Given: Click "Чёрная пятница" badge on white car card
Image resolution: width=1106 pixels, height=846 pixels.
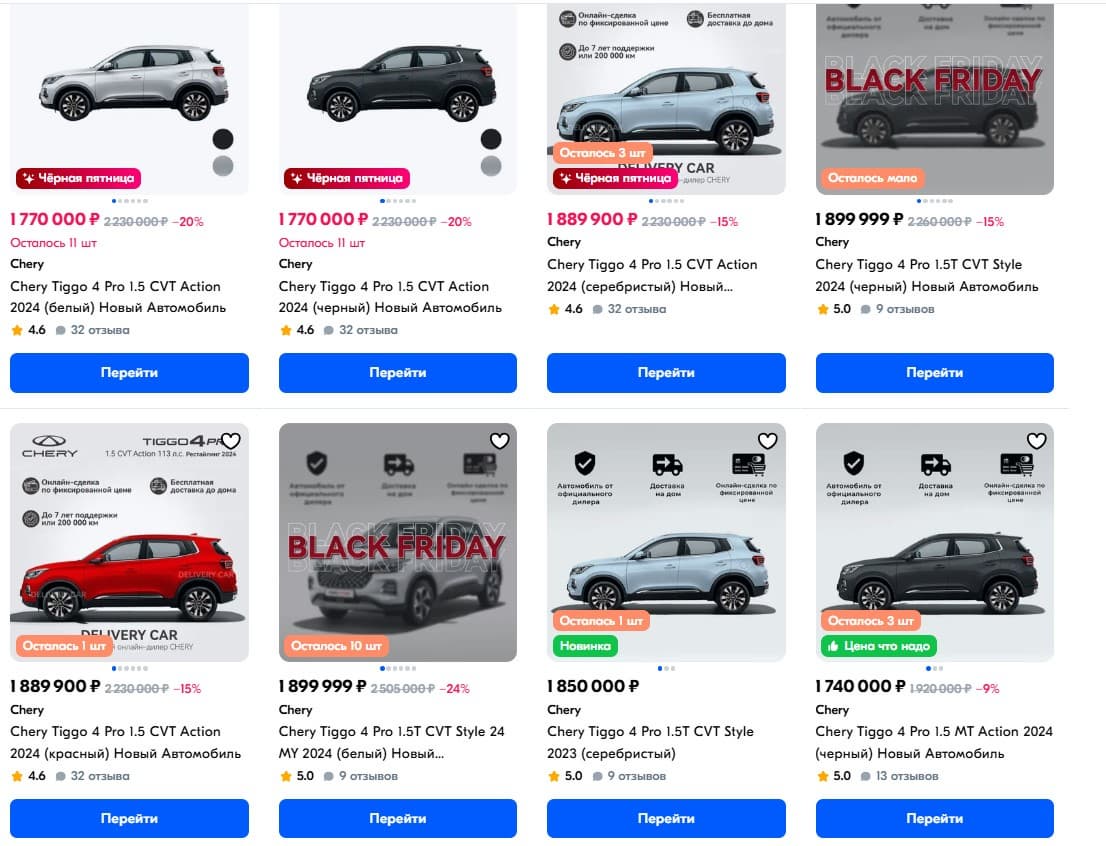Looking at the screenshot, I should pyautogui.click(x=79, y=178).
